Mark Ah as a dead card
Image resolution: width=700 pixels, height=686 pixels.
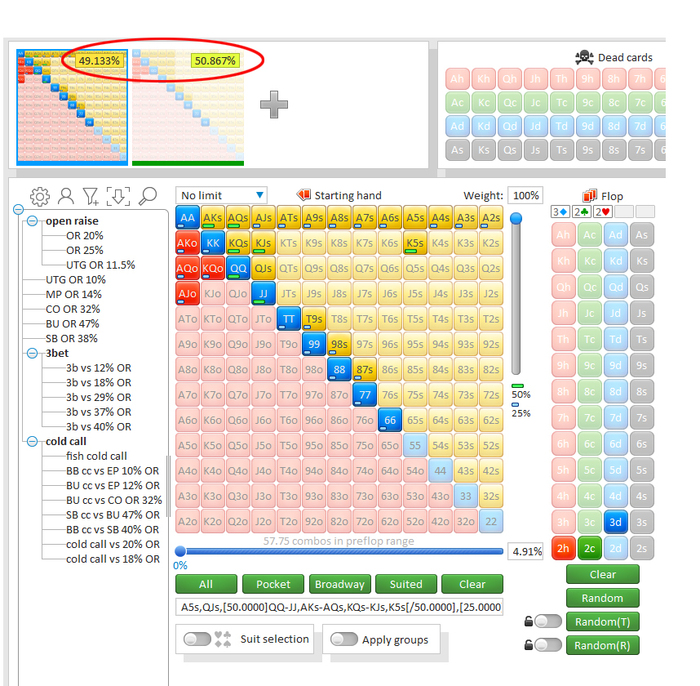[457, 79]
